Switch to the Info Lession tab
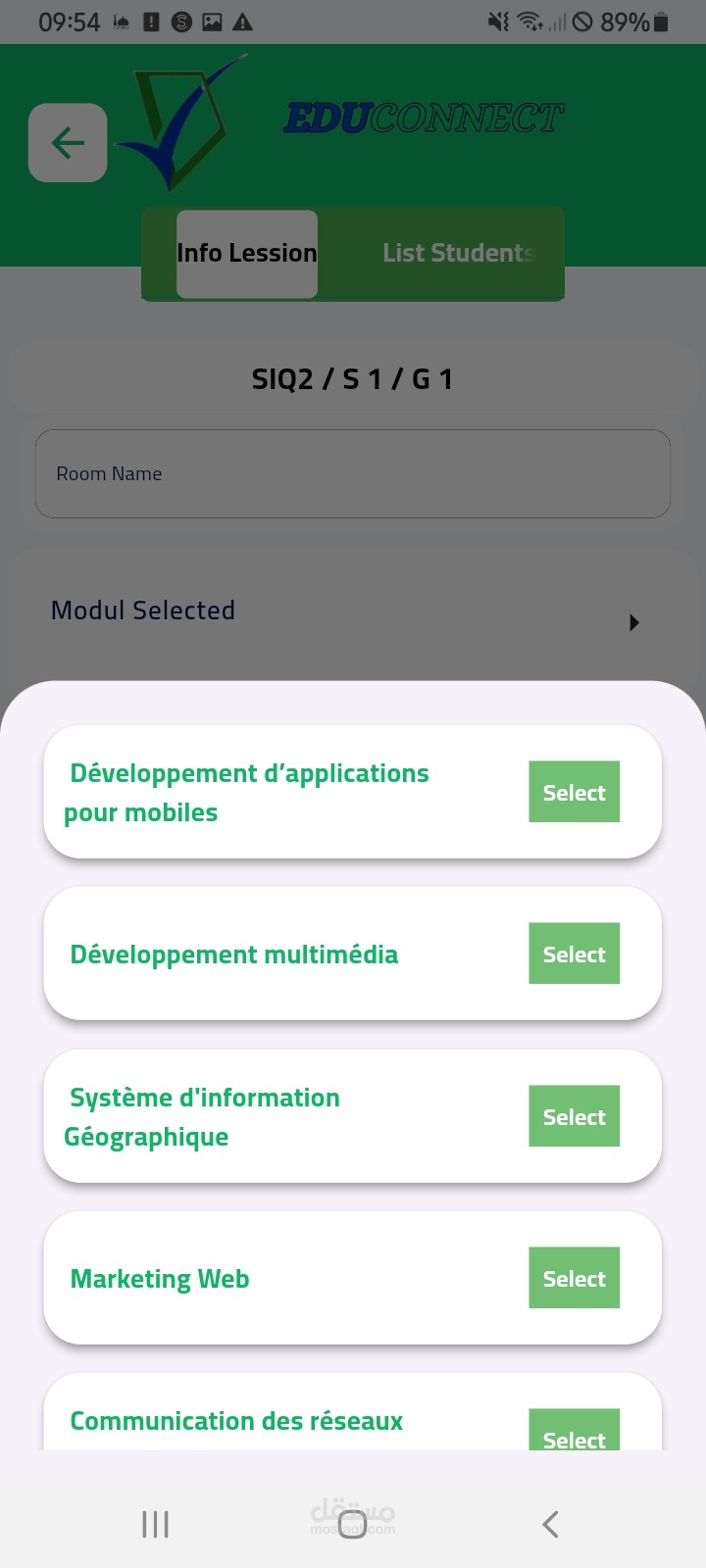706x1568 pixels. (247, 254)
